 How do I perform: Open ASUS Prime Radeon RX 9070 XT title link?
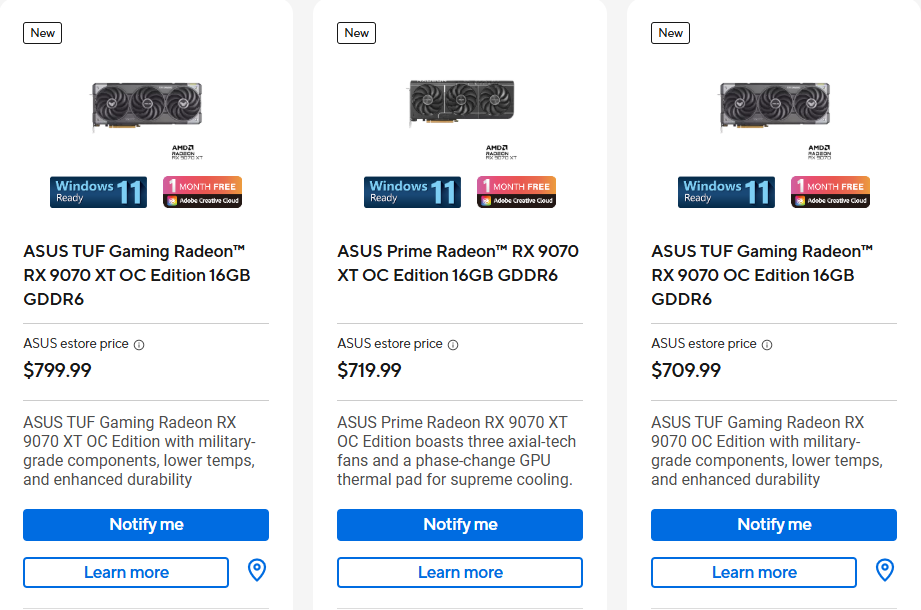click(458, 263)
